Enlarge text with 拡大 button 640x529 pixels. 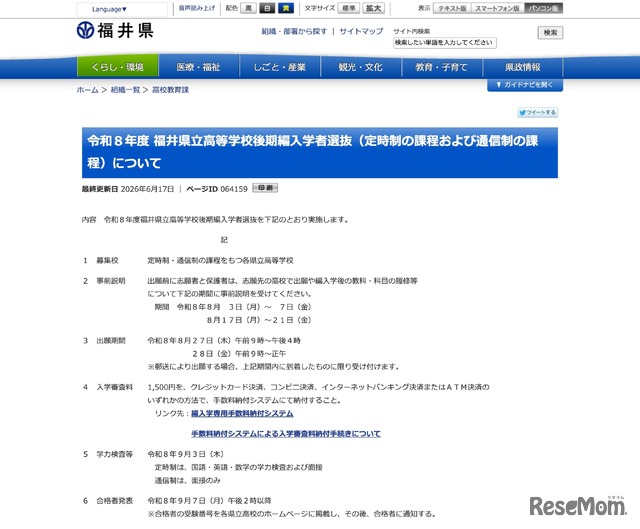[373, 8]
